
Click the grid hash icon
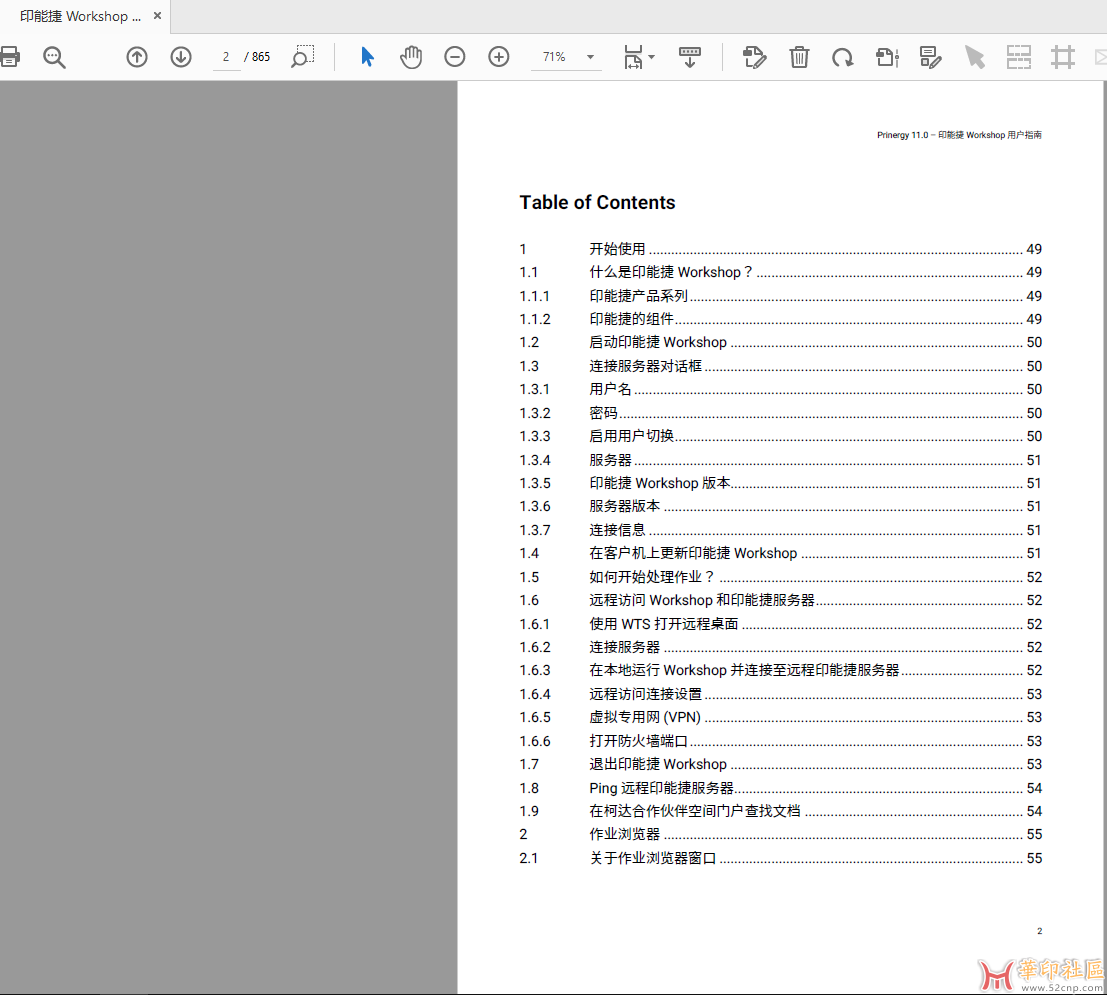coord(1063,56)
